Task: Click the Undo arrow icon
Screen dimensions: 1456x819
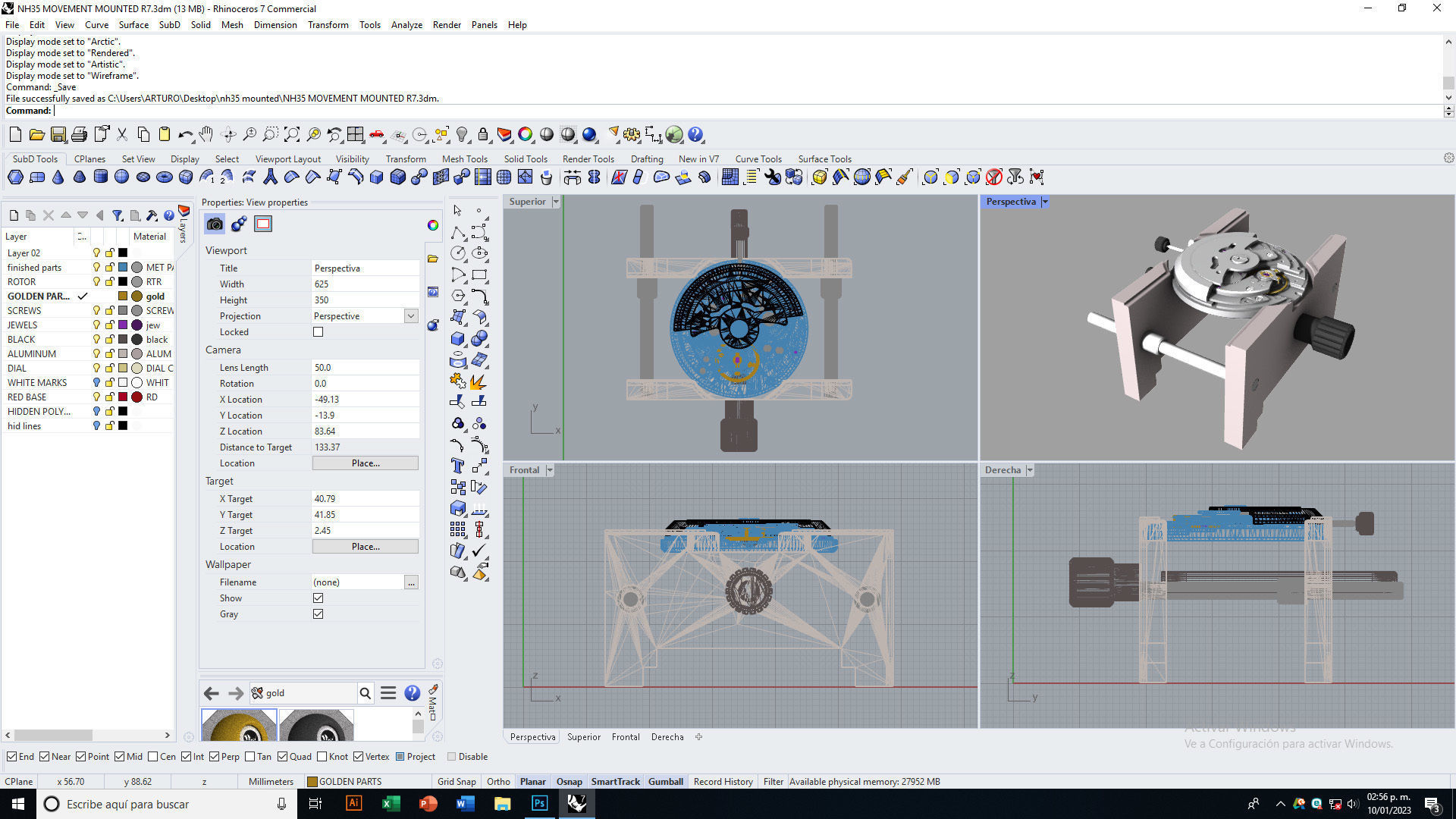Action: [185, 135]
